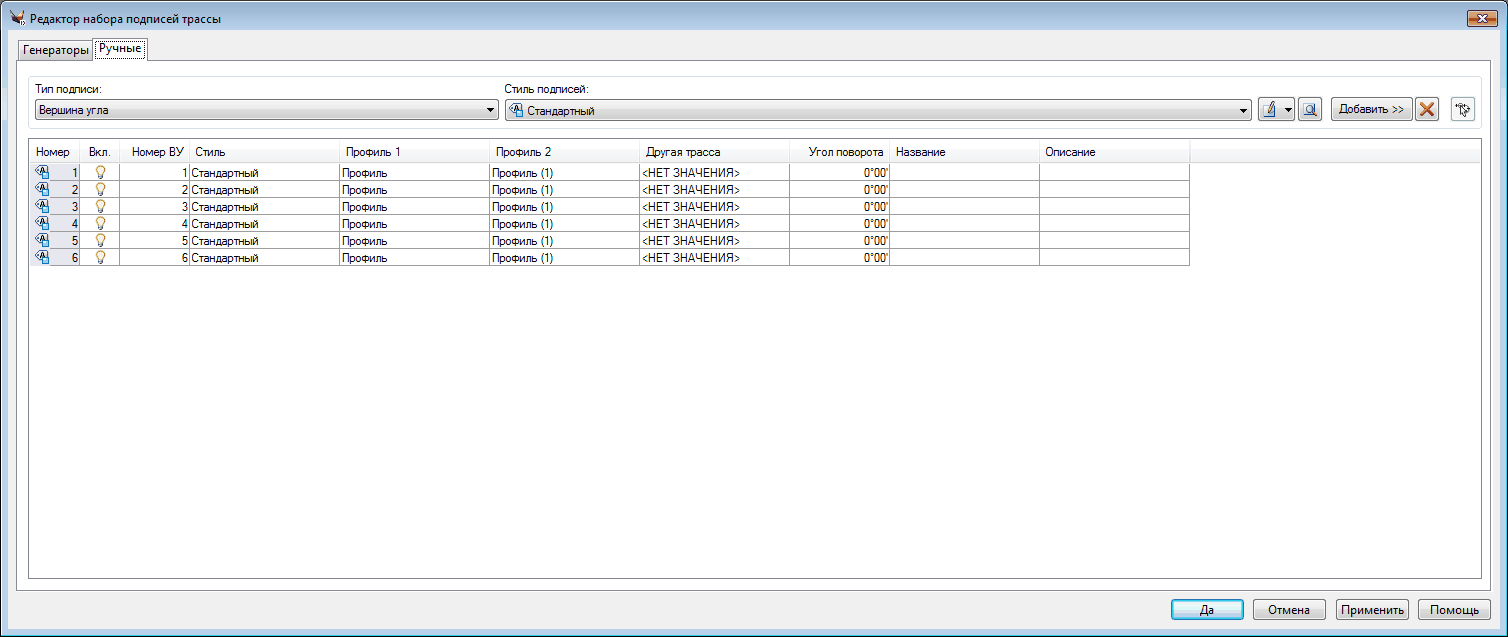This screenshot has height=637, width=1508.
Task: Select the Ручные tab
Action: 120,49
